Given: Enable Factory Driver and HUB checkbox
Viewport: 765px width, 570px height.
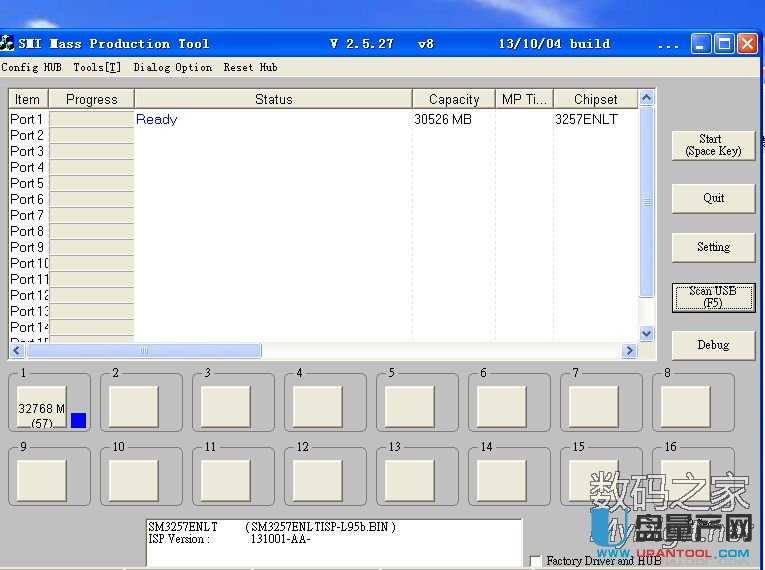Looking at the screenshot, I should pos(536,561).
